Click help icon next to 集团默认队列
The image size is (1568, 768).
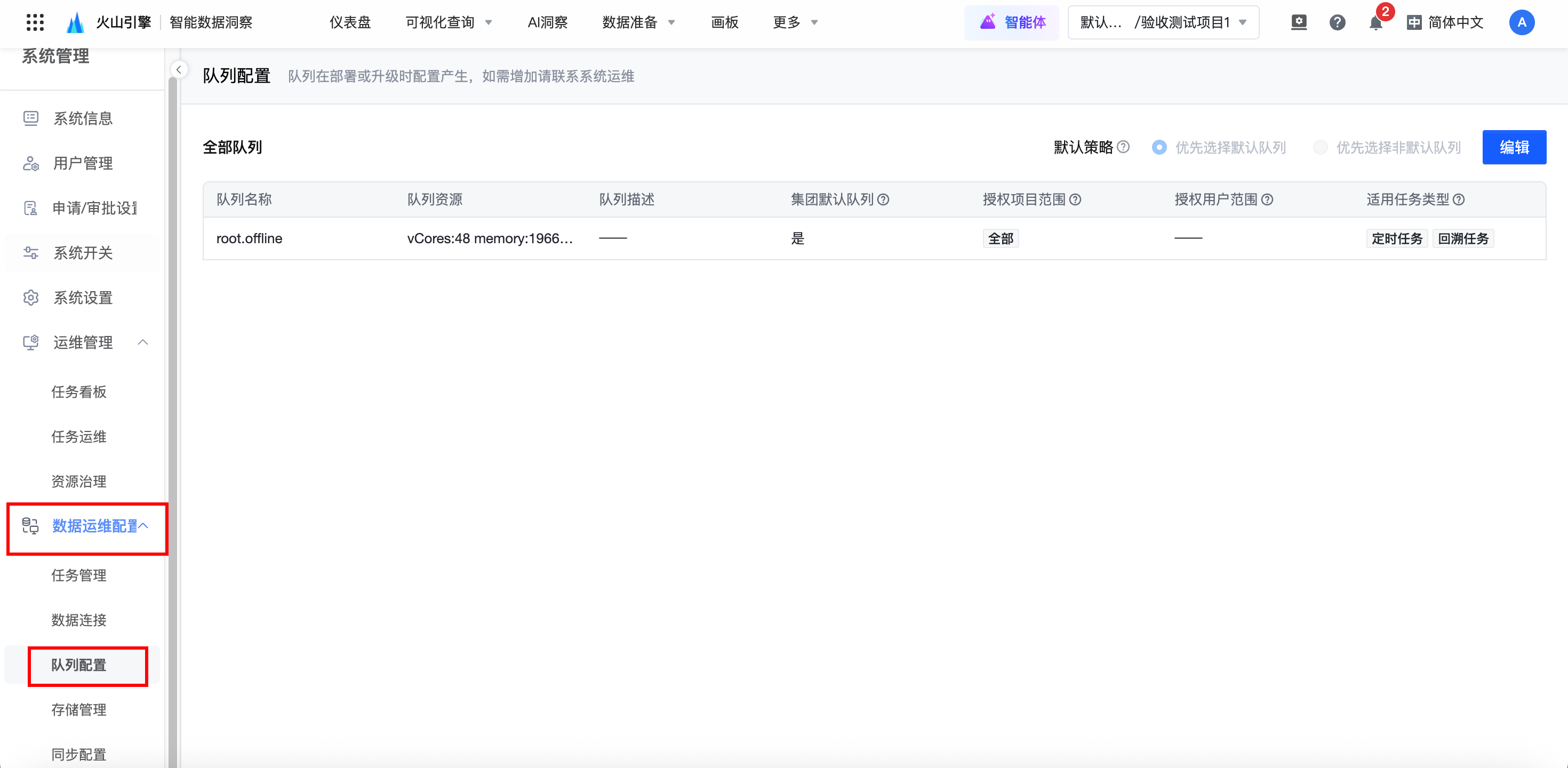883,199
